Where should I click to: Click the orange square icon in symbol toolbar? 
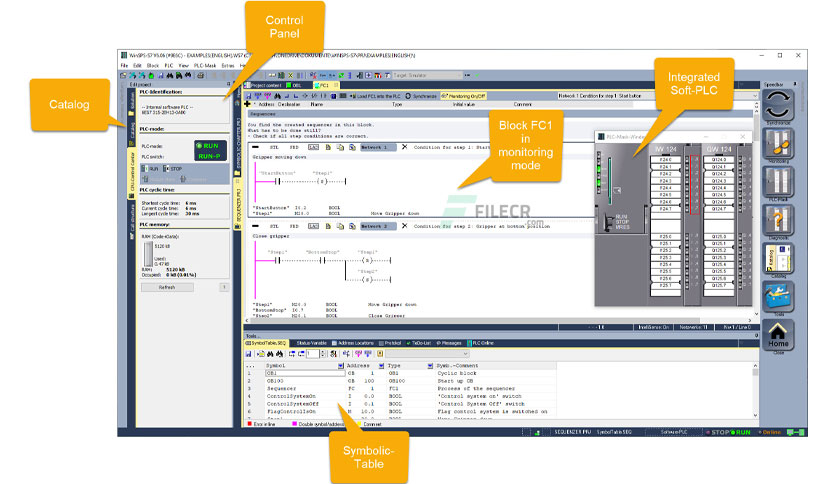(380, 353)
